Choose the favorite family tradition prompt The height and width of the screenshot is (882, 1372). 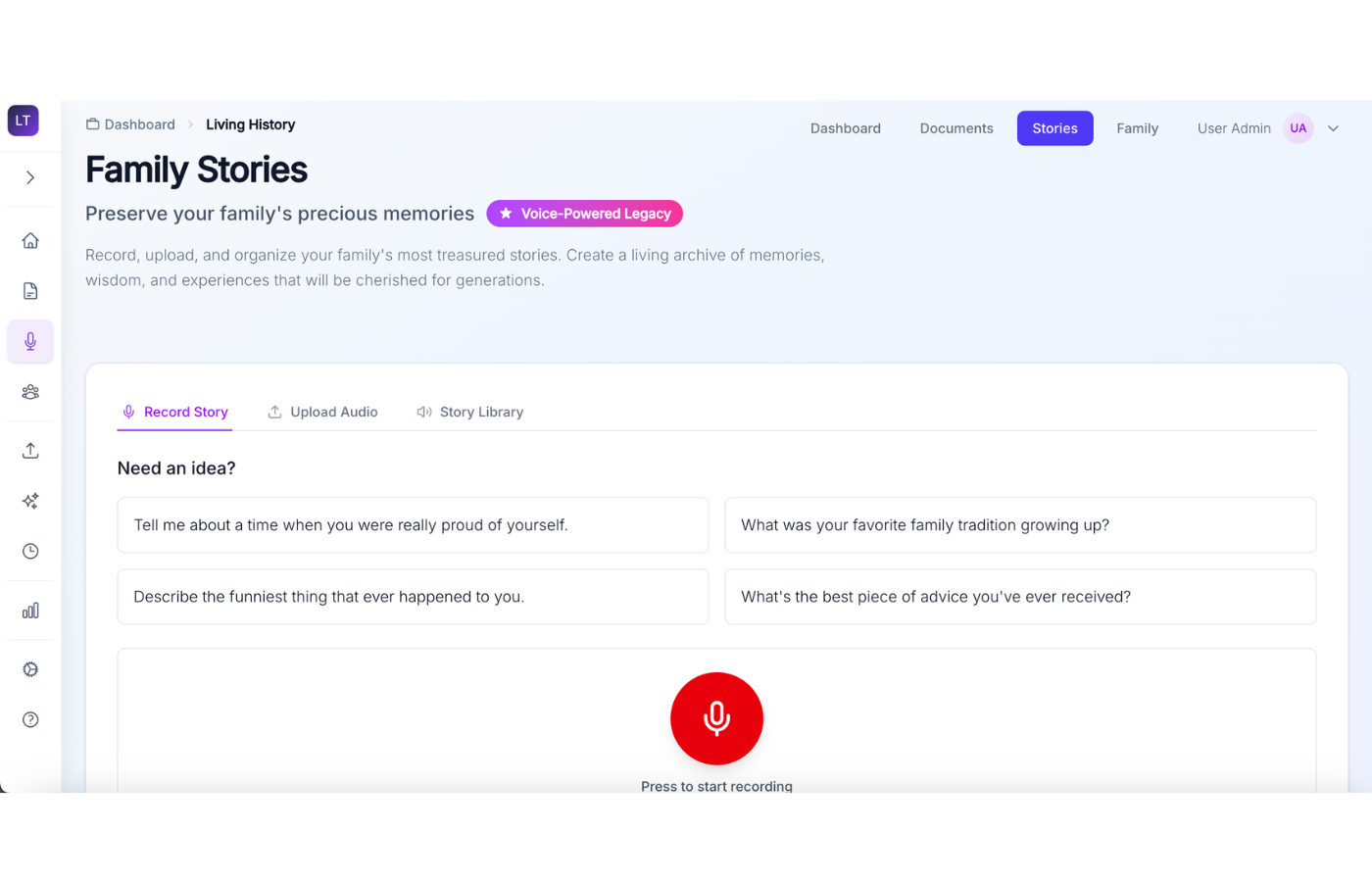coord(1020,525)
